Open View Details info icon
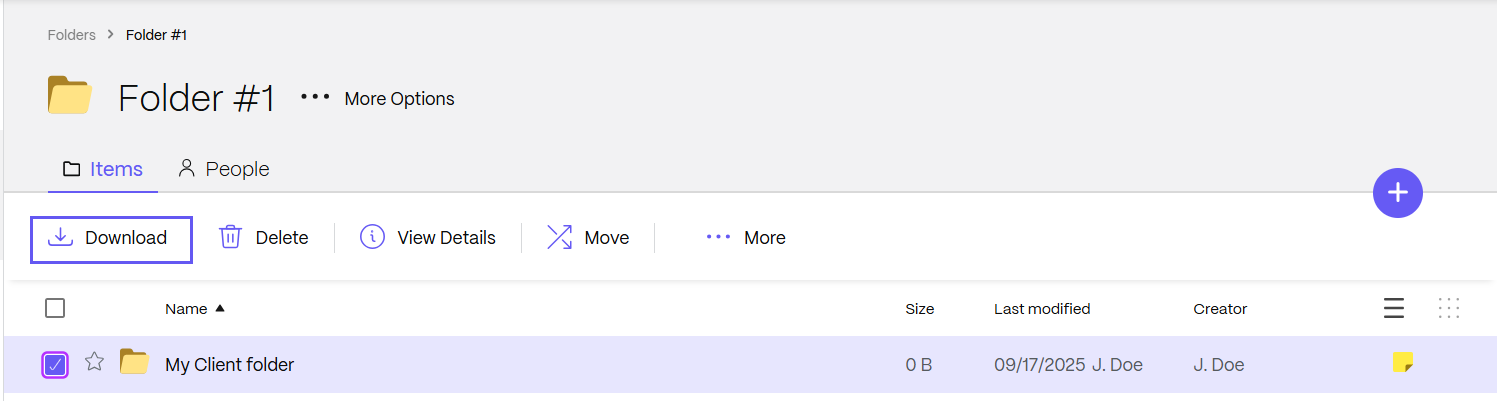The image size is (1497, 401). pyautogui.click(x=372, y=238)
